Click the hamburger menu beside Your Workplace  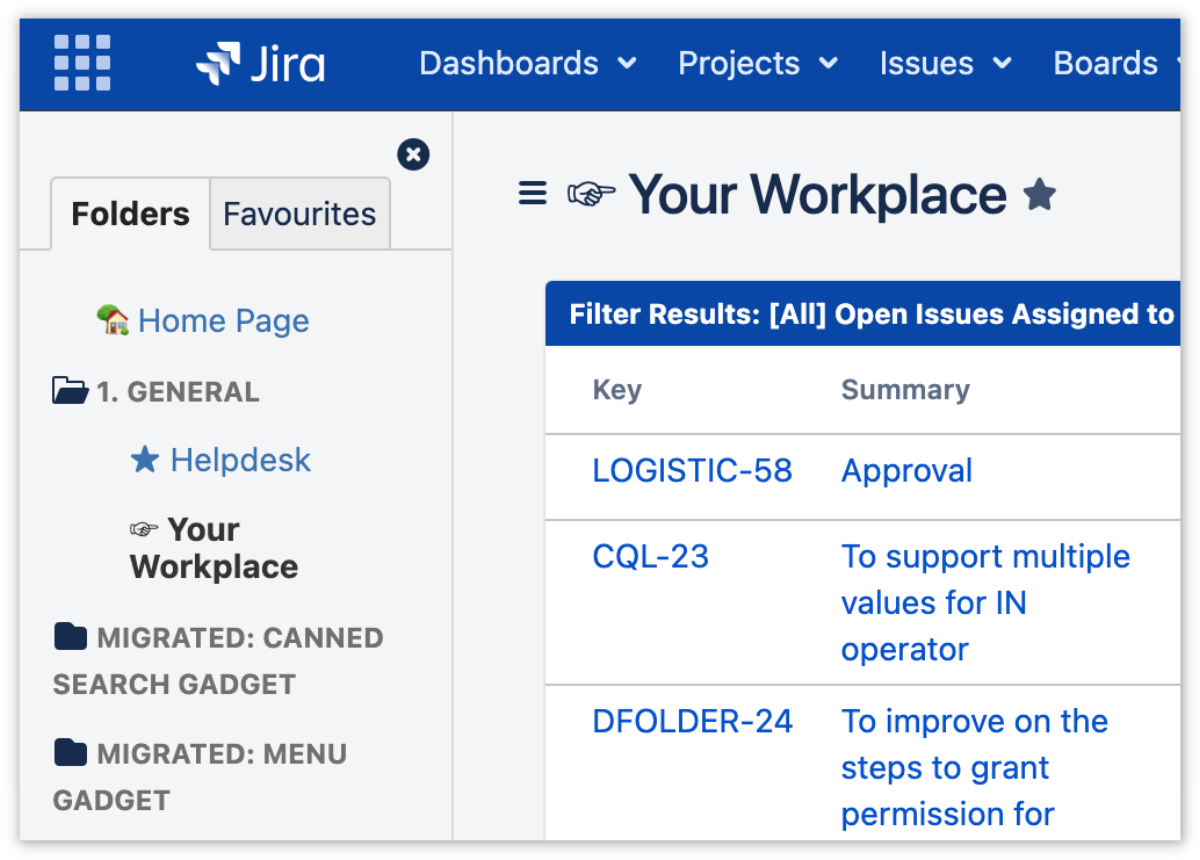coord(533,193)
